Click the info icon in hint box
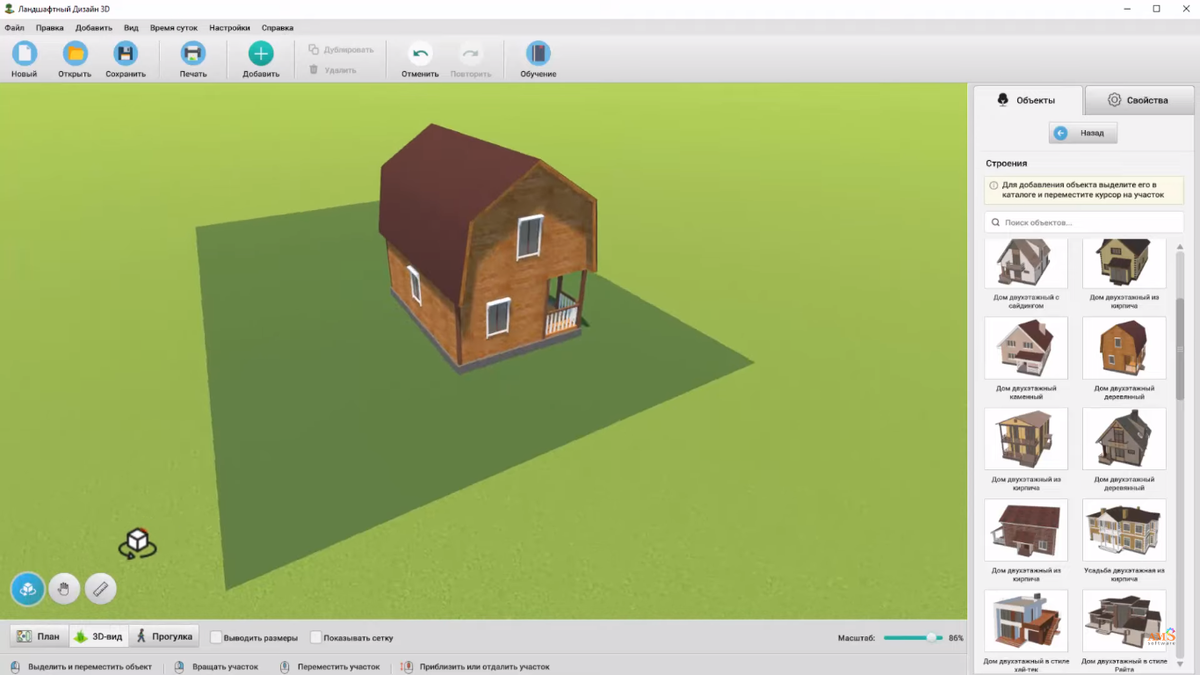1200x675 pixels. [993, 185]
